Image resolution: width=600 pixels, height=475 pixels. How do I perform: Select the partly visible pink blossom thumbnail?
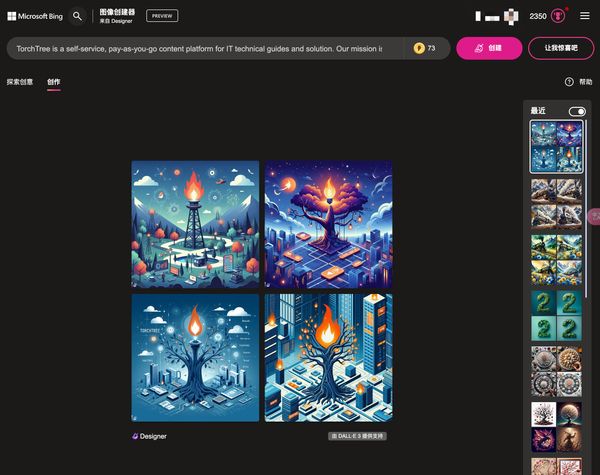click(556, 466)
